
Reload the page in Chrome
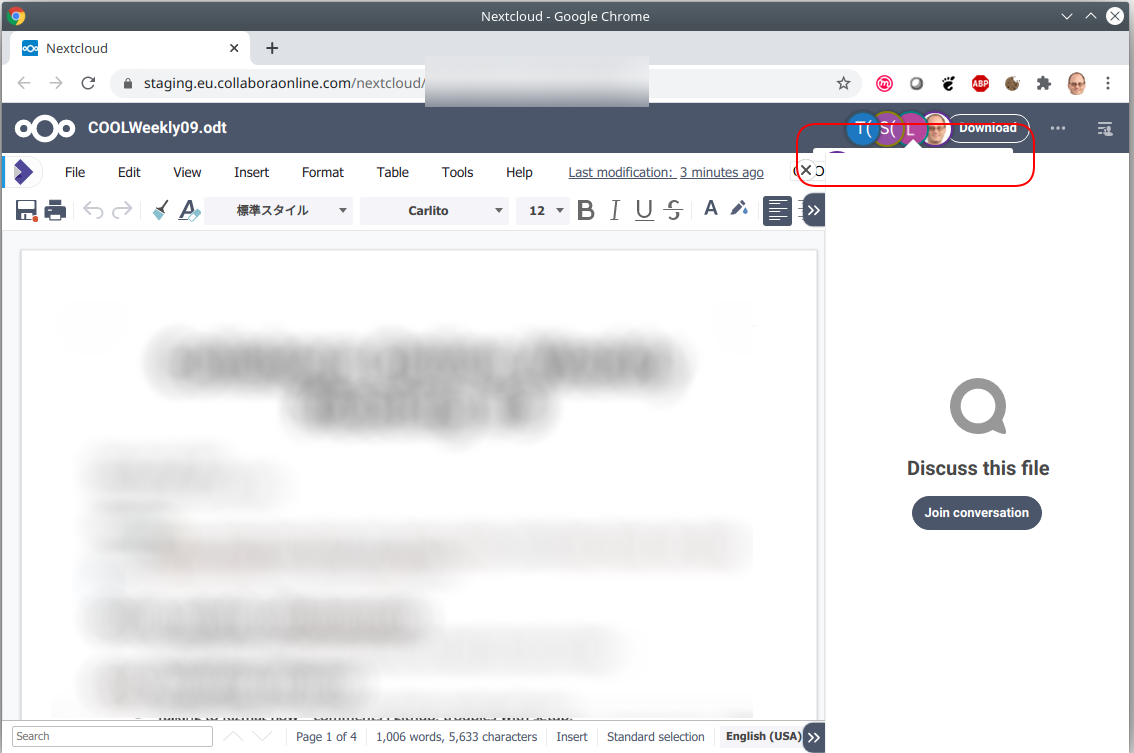point(88,83)
